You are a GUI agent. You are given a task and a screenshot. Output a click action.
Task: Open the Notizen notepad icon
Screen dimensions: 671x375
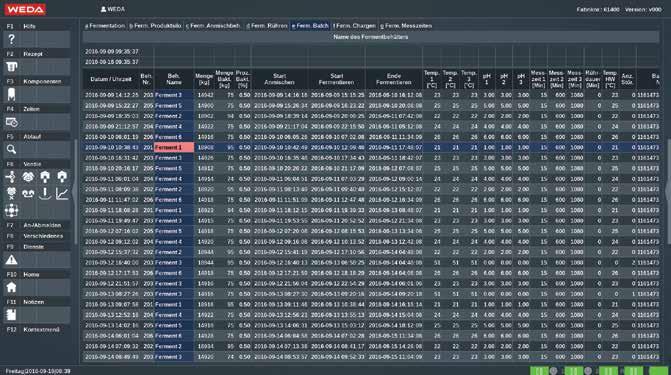pyautogui.click(x=12, y=315)
